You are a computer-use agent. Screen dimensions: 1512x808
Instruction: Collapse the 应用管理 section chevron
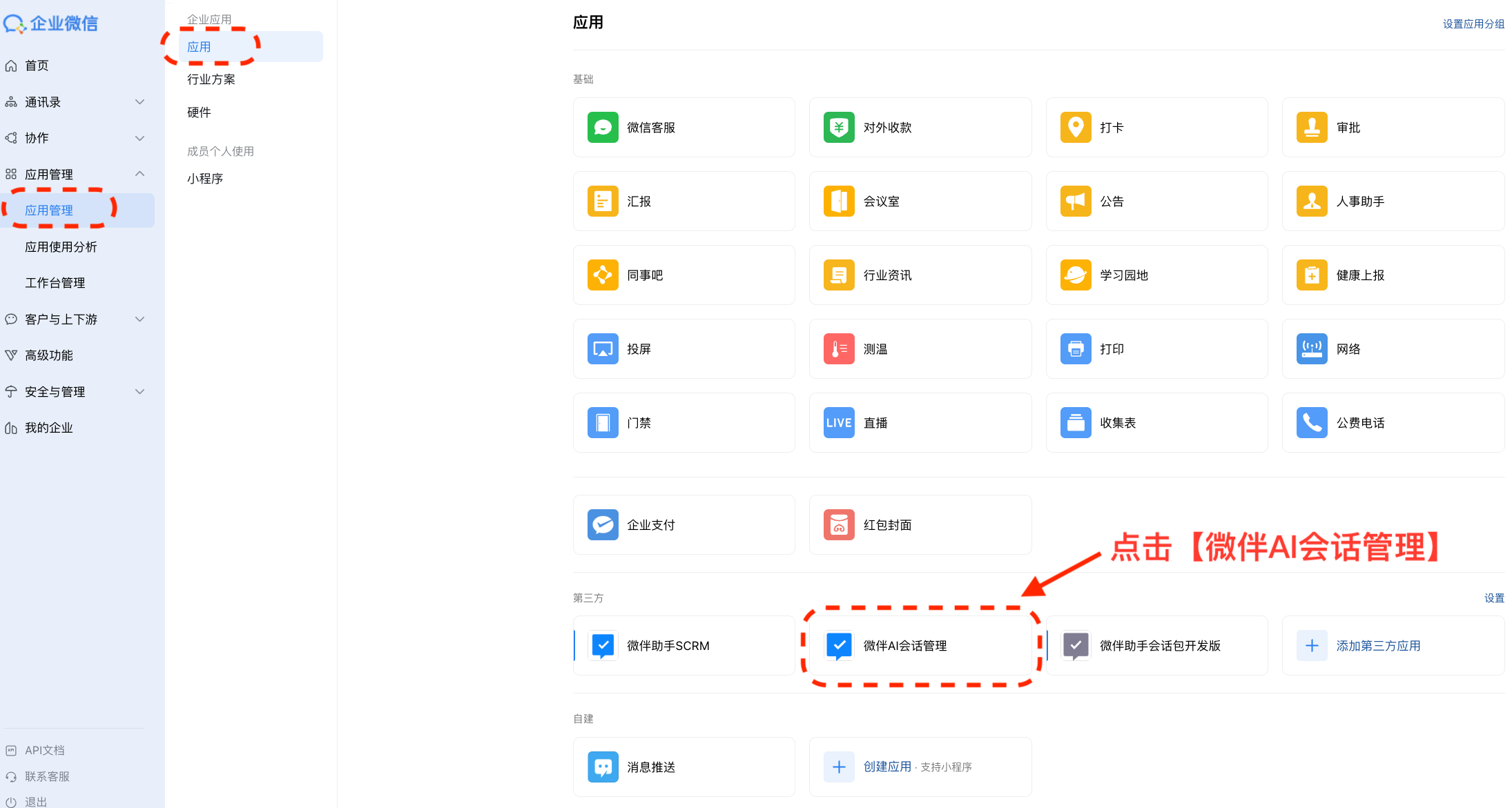[140, 174]
